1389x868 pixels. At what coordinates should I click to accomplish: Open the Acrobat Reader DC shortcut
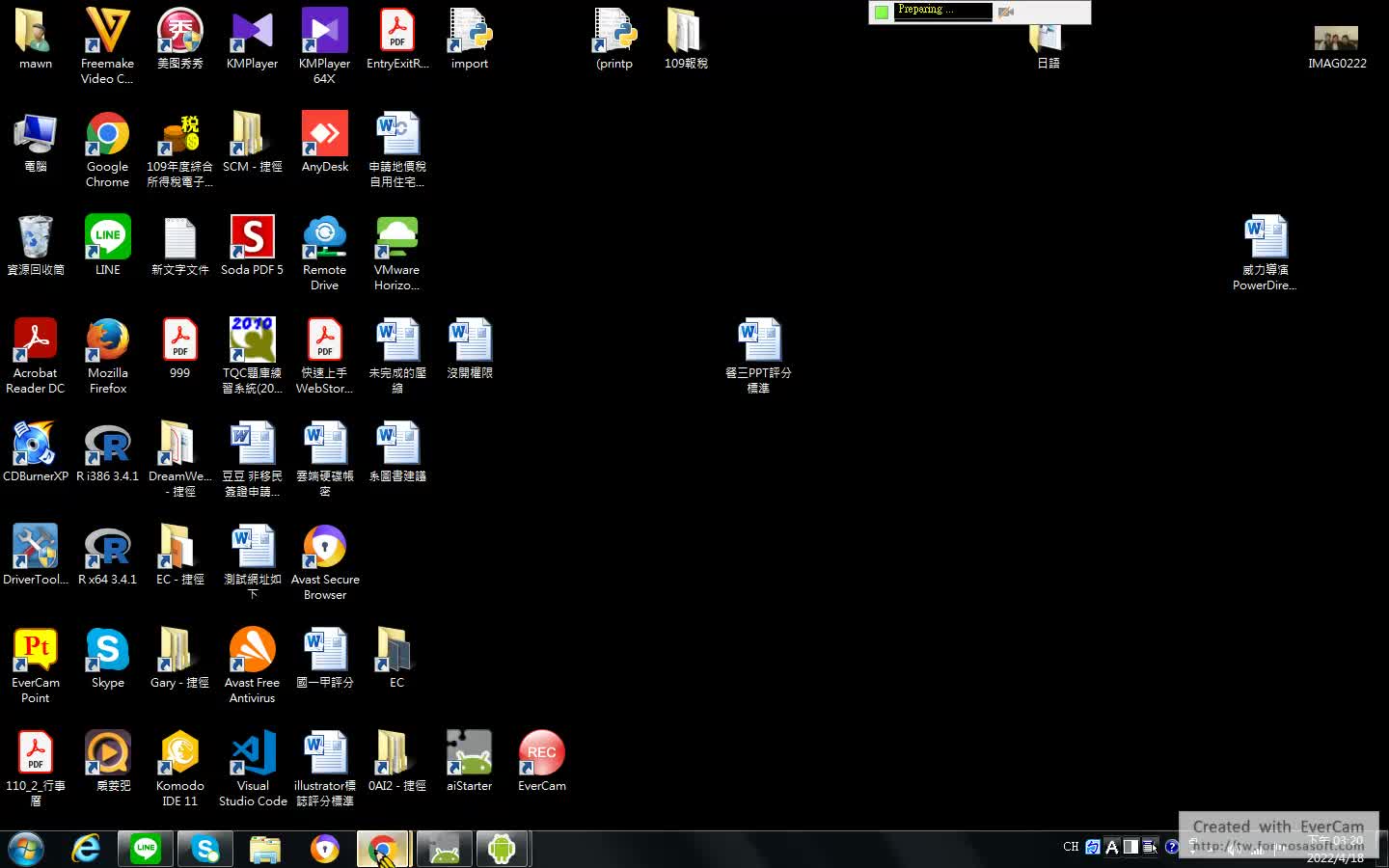click(x=36, y=341)
